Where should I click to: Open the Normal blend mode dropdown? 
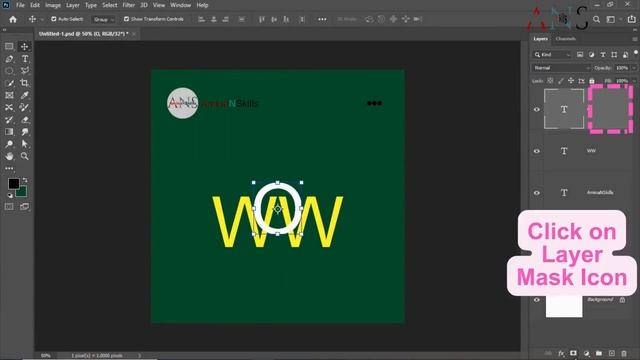[561, 68]
